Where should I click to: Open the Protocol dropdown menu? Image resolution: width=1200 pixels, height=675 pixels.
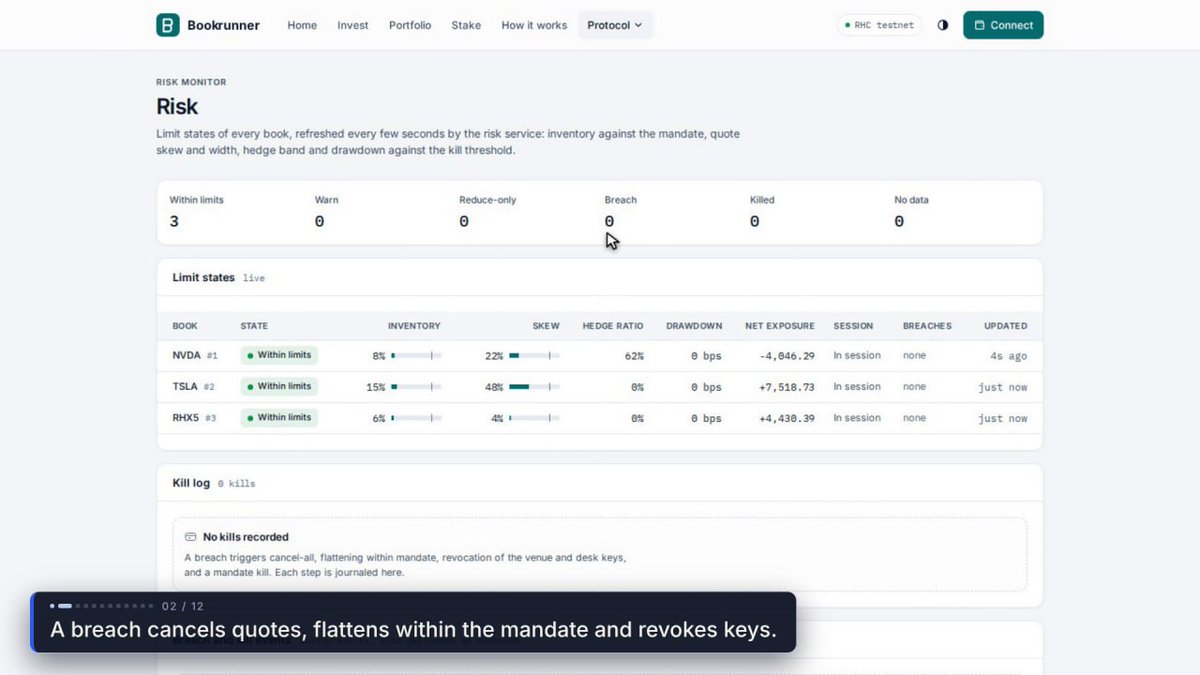coord(615,25)
